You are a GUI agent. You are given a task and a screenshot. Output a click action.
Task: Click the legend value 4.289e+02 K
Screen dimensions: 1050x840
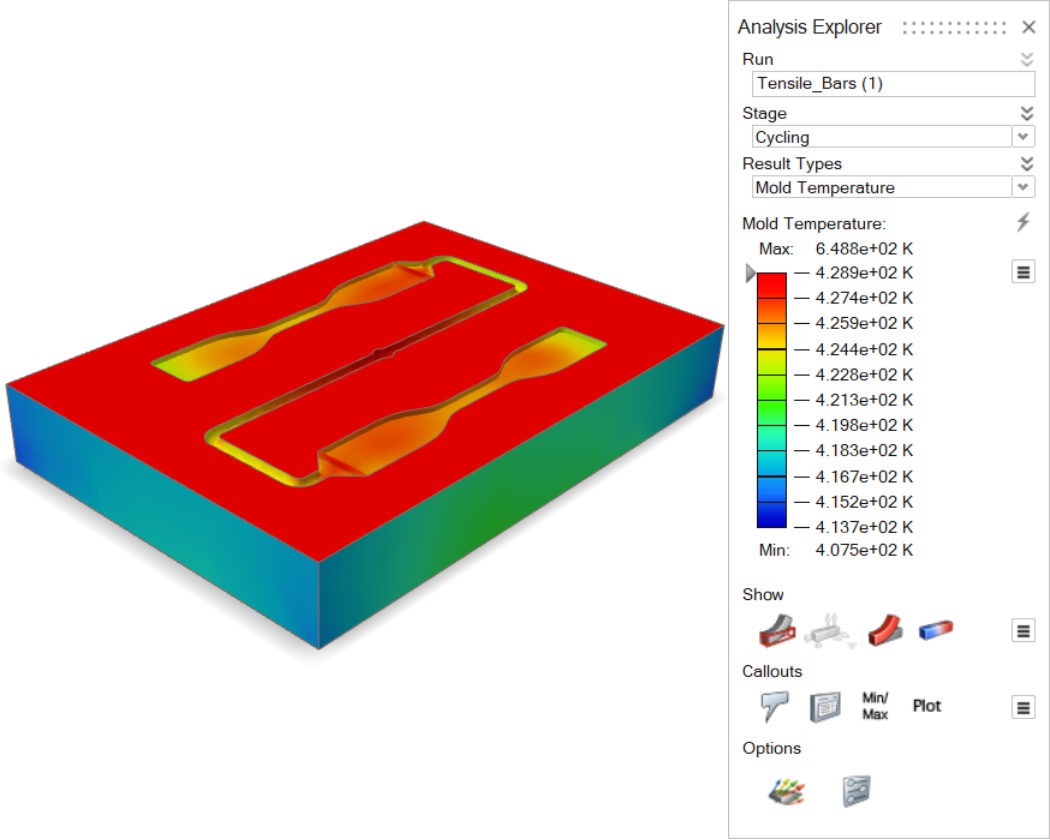(x=864, y=273)
